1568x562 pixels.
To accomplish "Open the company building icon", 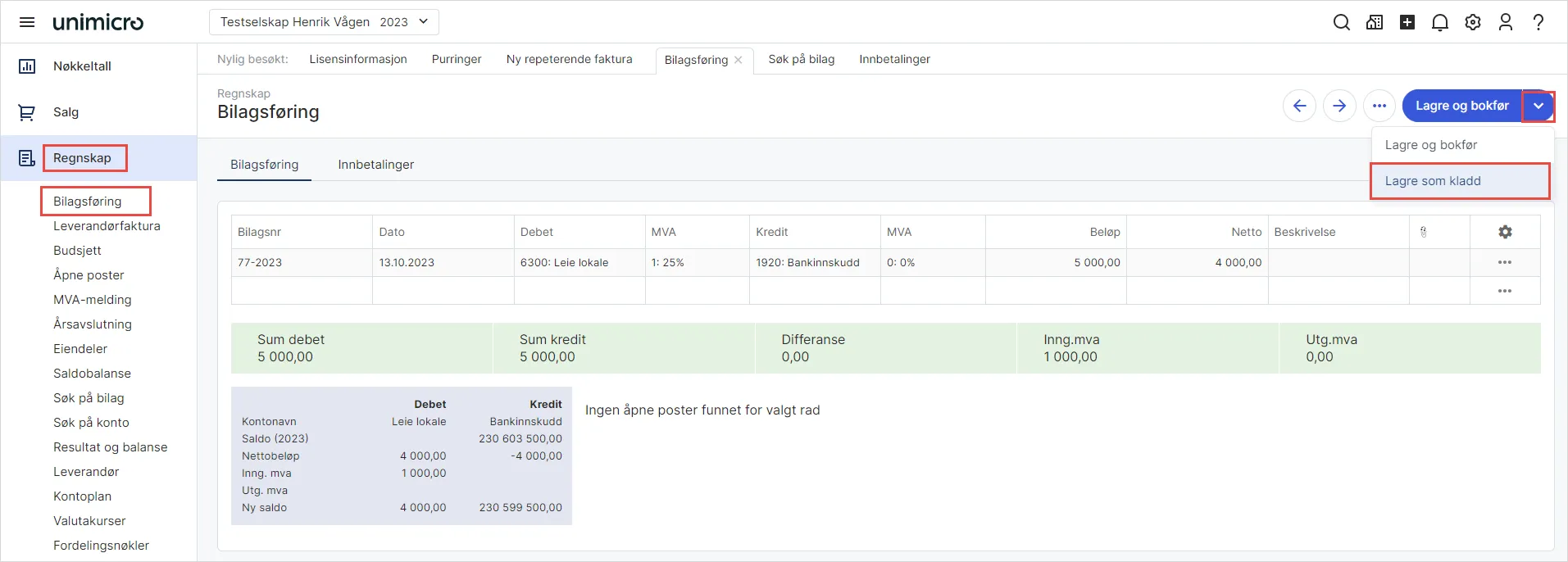I will click(x=1375, y=22).
